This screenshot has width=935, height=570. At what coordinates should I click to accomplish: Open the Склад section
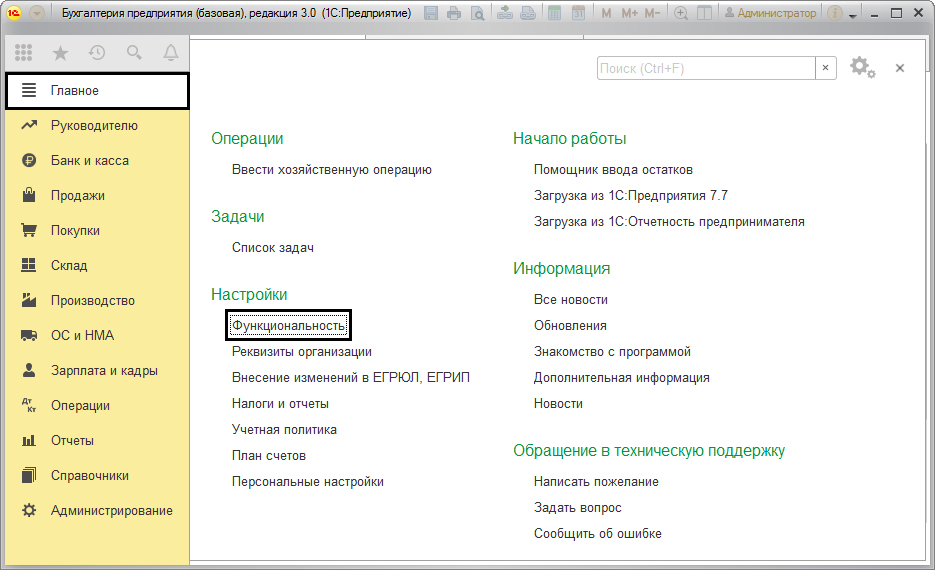coord(97,265)
